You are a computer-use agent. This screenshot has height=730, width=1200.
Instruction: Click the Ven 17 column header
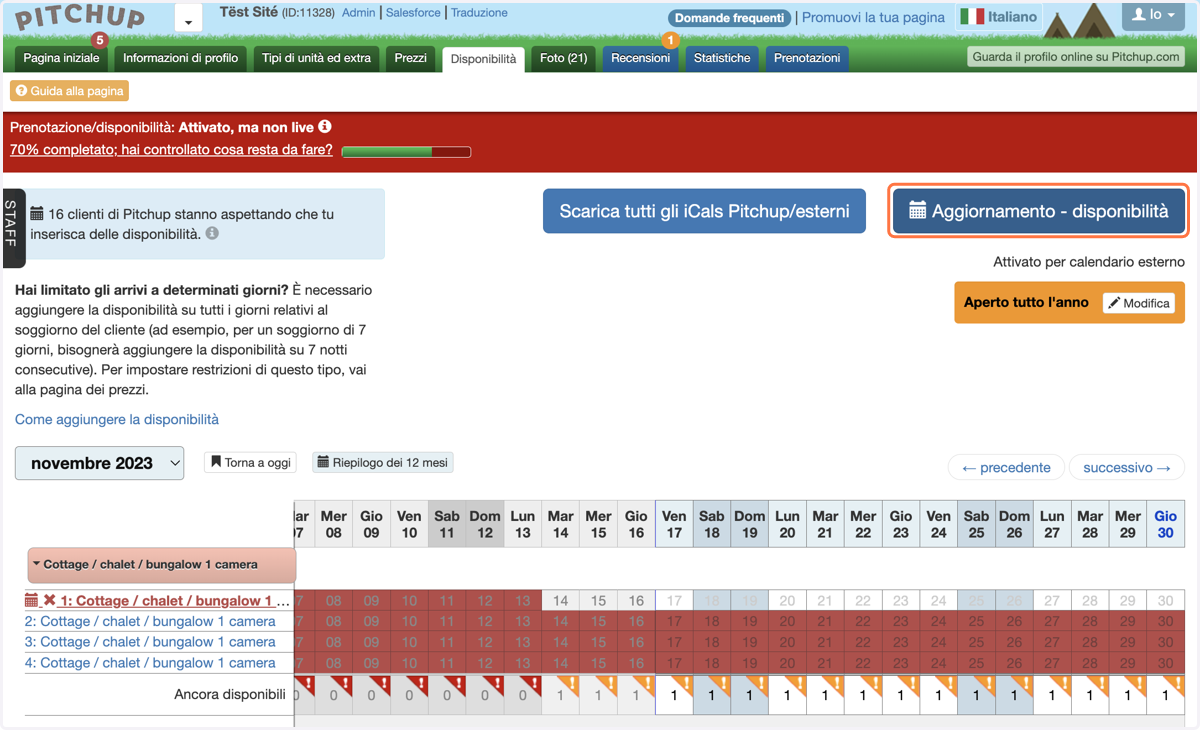pos(674,525)
